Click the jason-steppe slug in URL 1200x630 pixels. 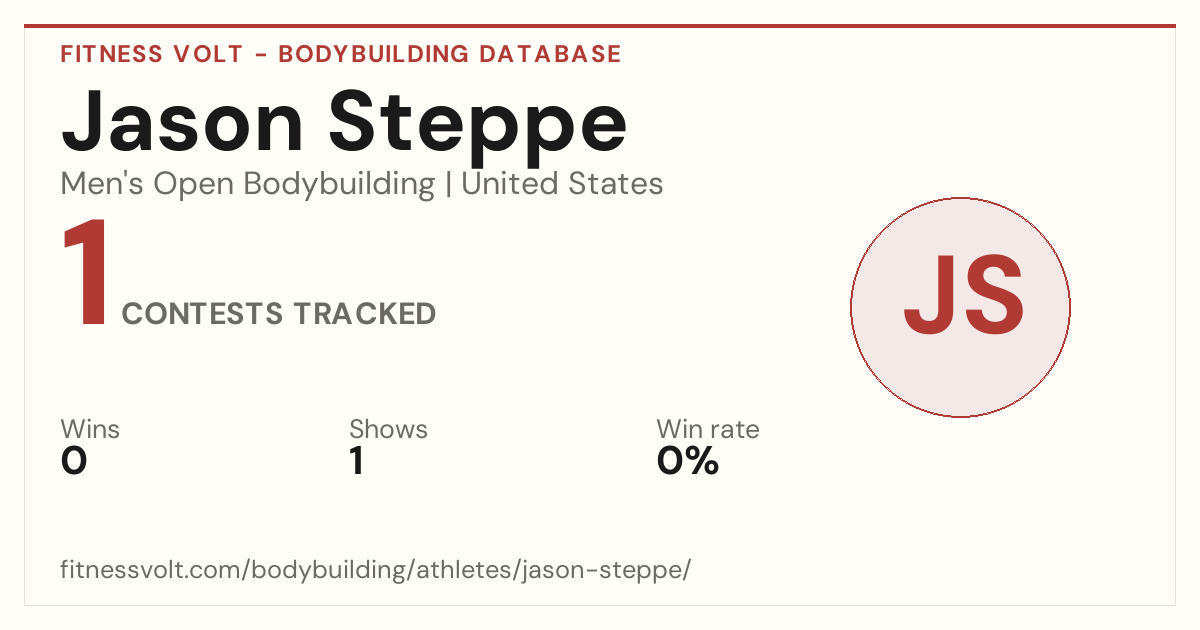611,570
